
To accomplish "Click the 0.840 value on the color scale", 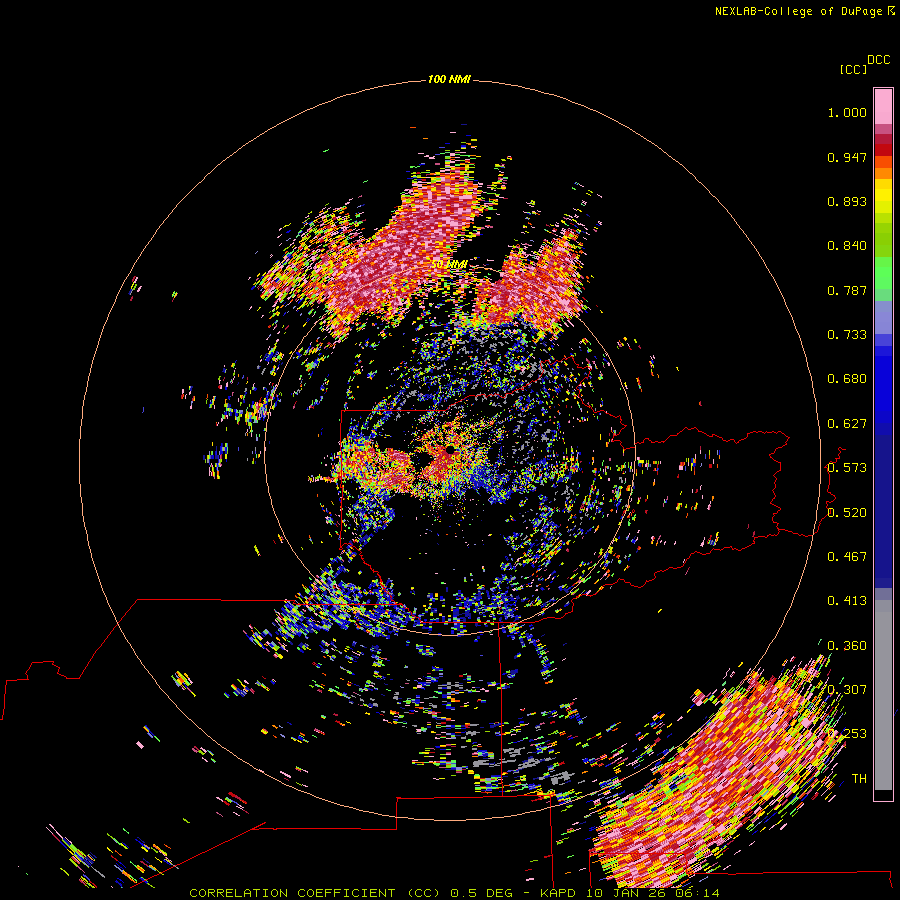I will coord(847,246).
